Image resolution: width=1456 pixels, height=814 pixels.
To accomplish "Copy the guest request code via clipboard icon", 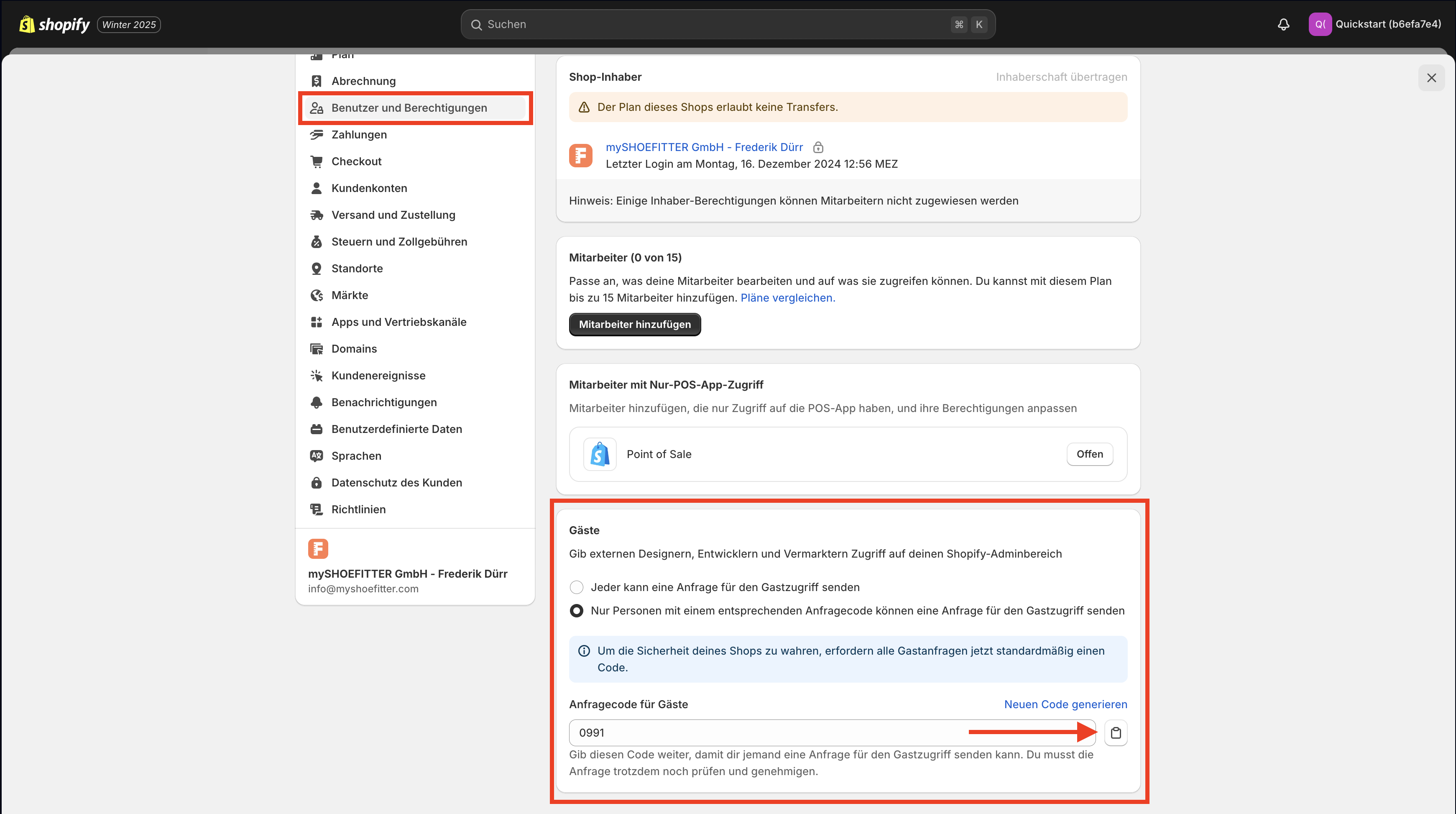I will click(1116, 732).
